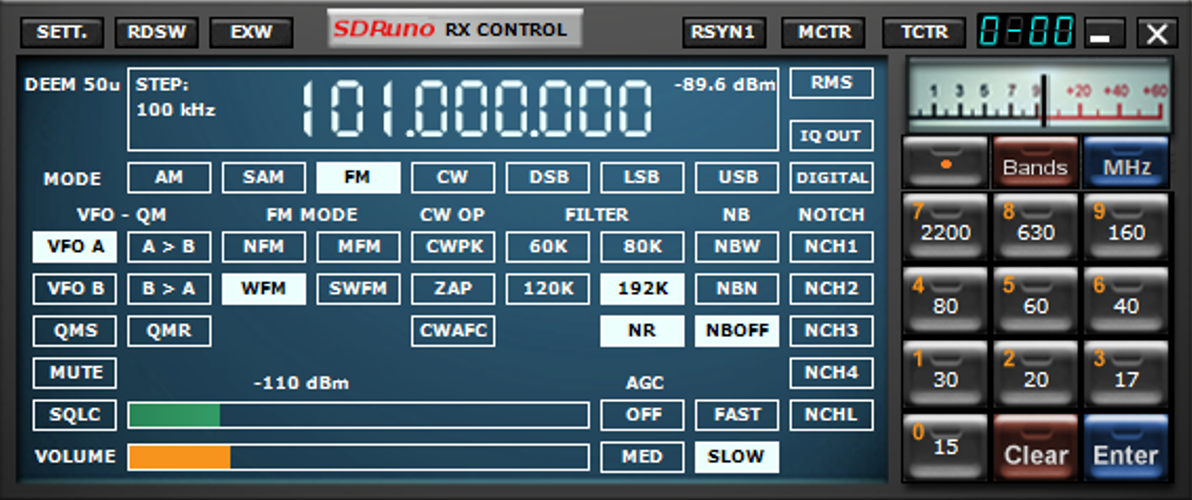Click the frequency display 101.000.000
Screen dimensions: 1192x500
click(x=477, y=107)
